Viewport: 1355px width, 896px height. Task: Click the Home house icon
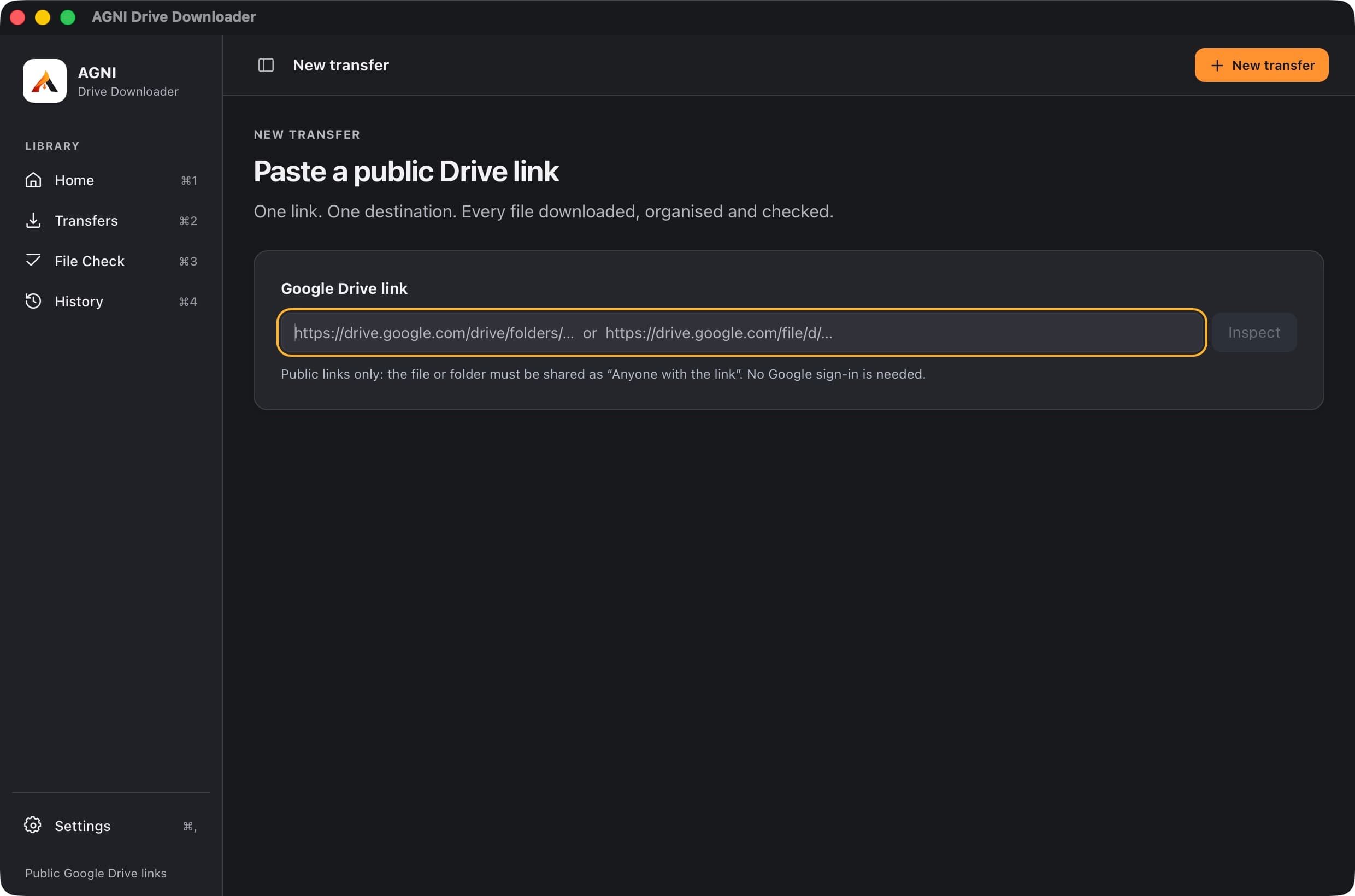[x=33, y=180]
